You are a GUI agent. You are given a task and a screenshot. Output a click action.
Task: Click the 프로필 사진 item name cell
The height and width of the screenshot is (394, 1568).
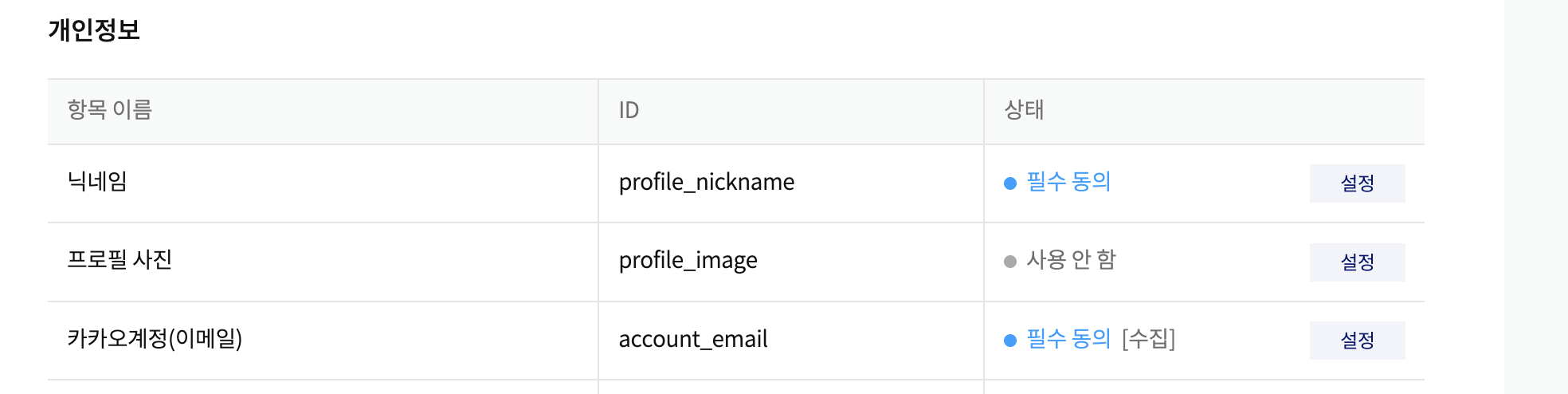tap(120, 260)
